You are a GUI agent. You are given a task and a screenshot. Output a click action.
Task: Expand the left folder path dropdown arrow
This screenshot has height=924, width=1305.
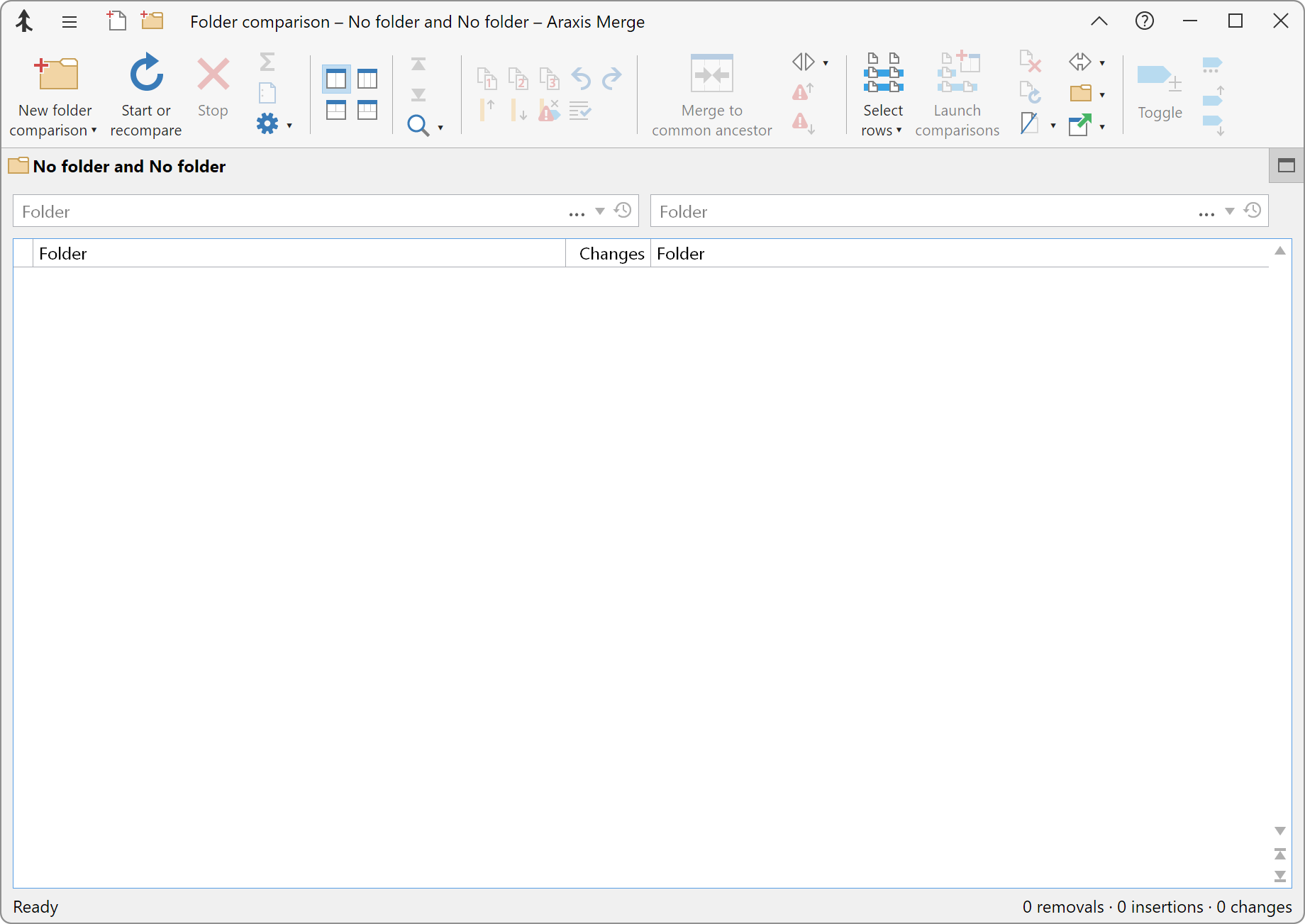(599, 211)
